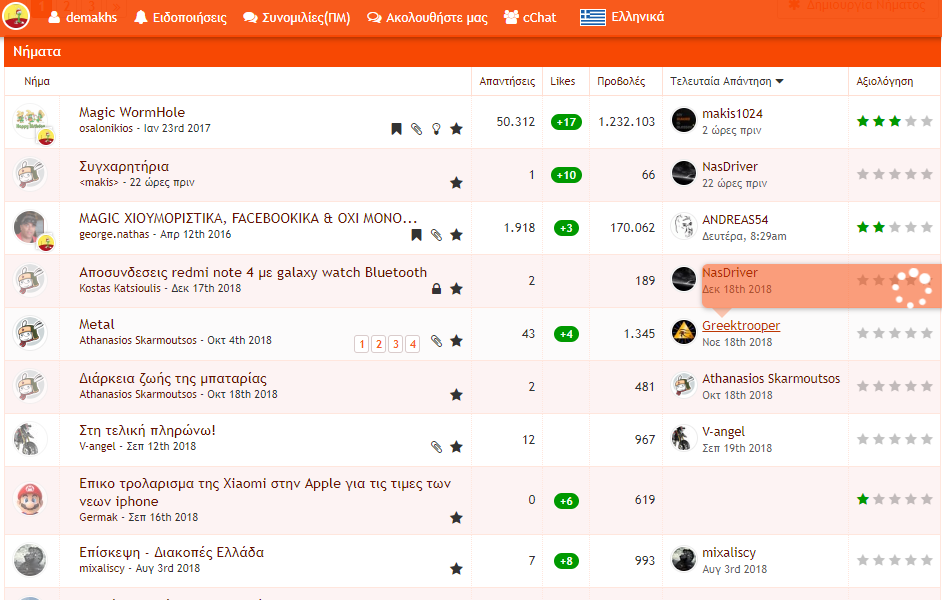The image size is (942, 600).
Task: Open demakhs user profile menu
Action: click(x=82, y=17)
